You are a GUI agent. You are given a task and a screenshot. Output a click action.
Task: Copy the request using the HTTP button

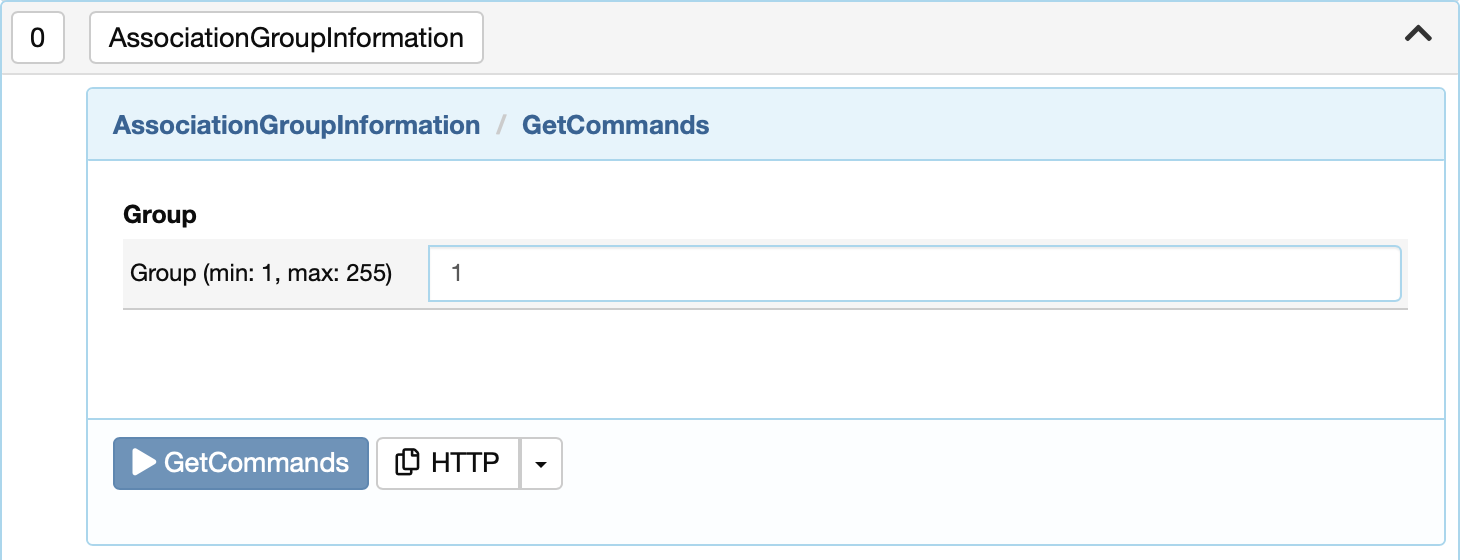448,463
